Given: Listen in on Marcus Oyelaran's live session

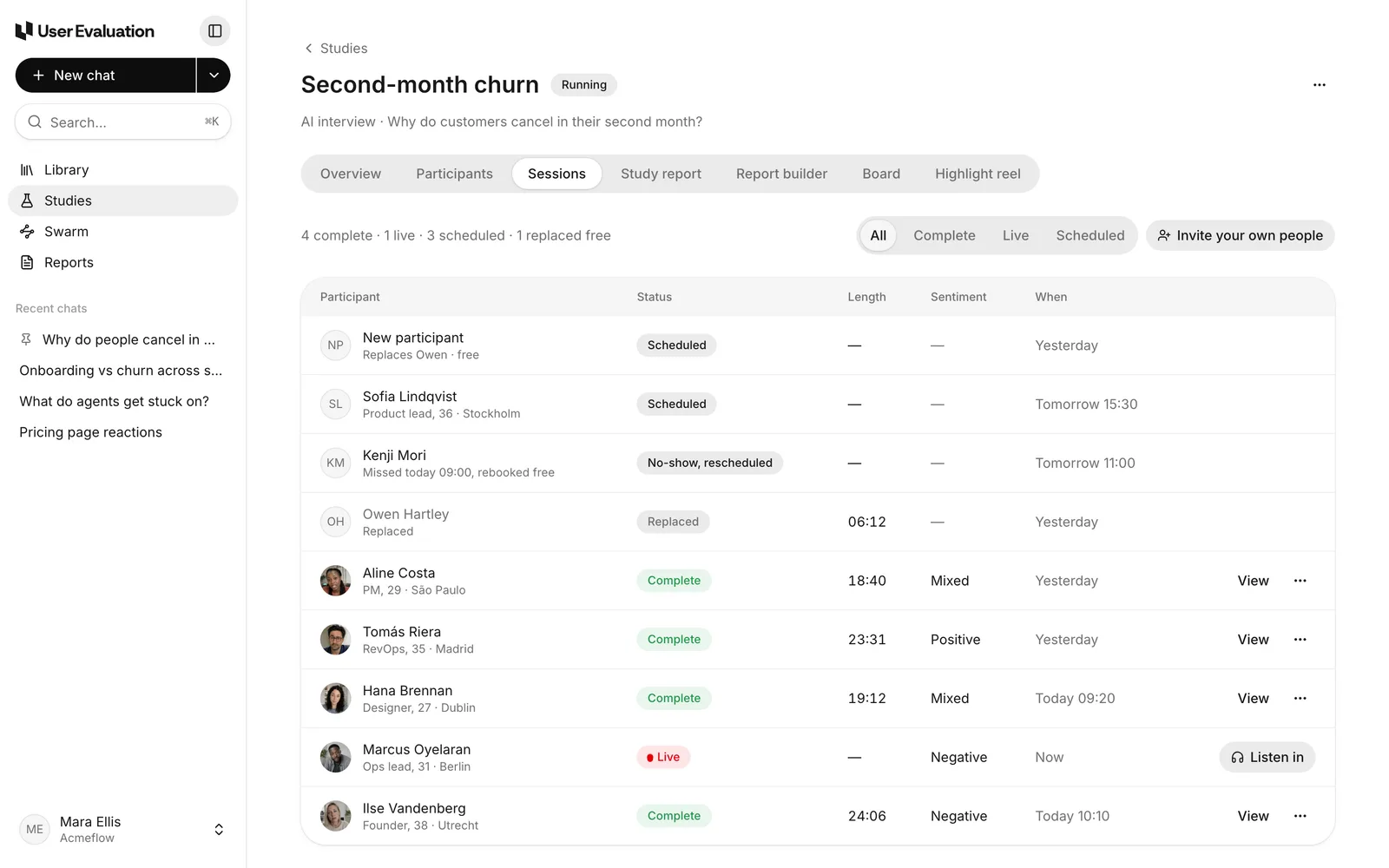Looking at the screenshot, I should [1267, 757].
